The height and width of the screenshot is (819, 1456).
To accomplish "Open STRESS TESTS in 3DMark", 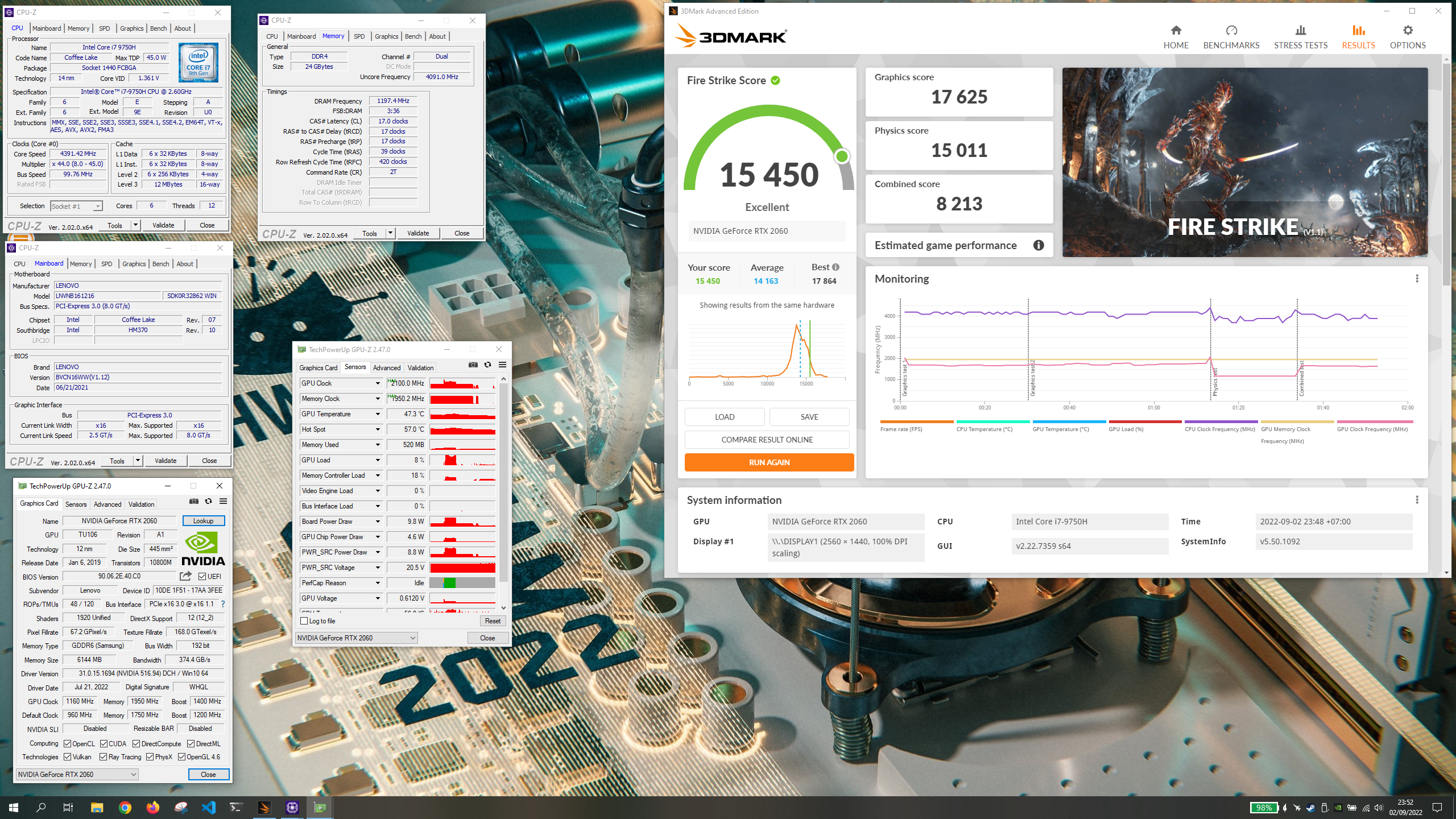I will click(1301, 37).
